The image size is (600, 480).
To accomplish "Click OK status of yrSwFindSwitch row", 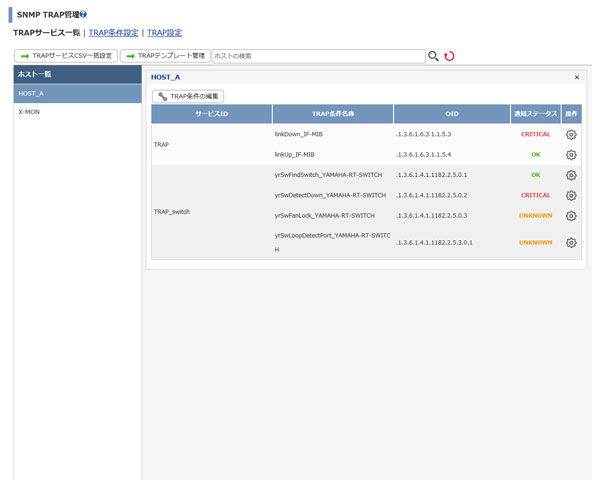I will click(536, 175).
